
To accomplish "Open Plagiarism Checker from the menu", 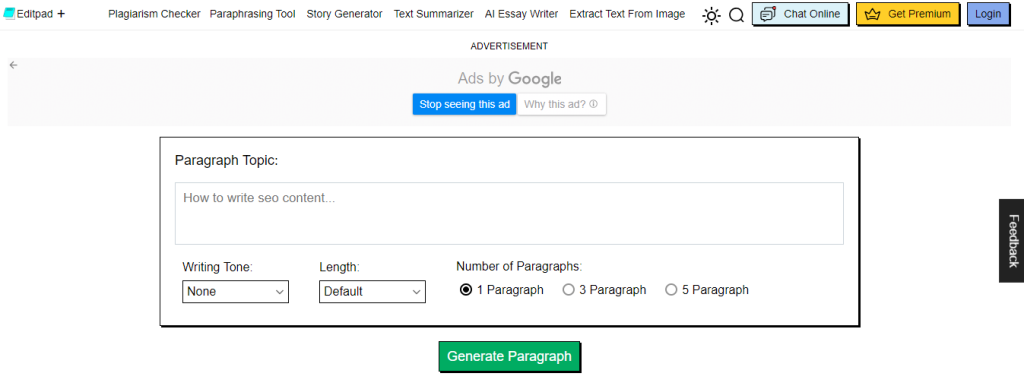I will point(154,14).
